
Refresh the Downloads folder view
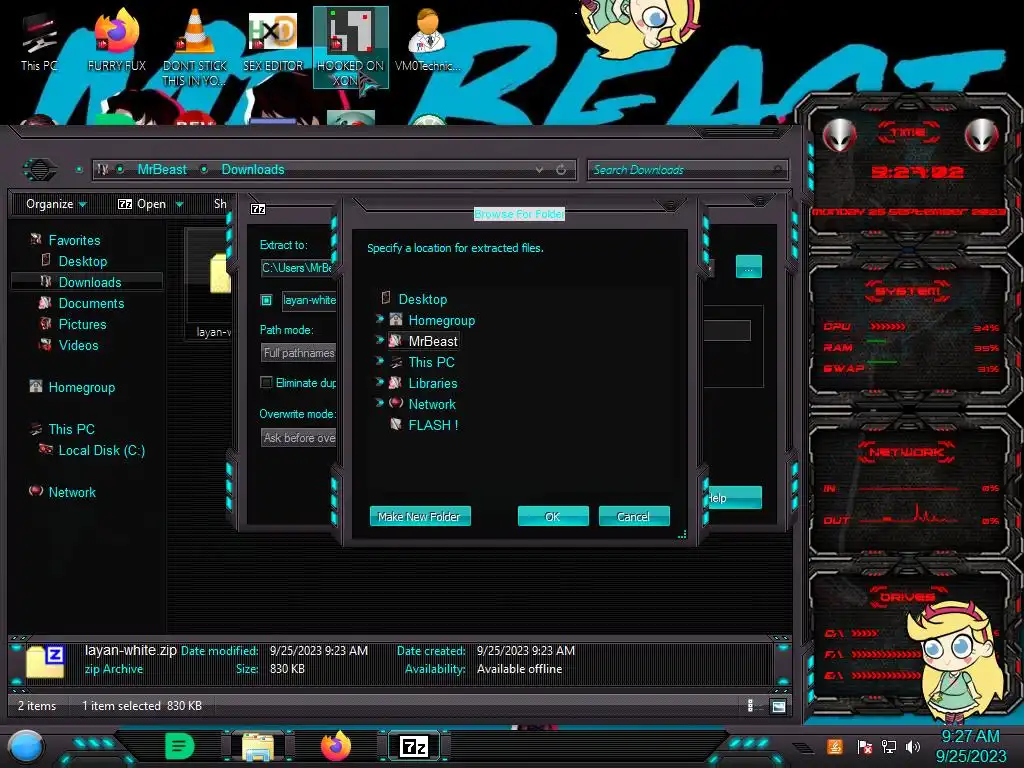coord(561,170)
